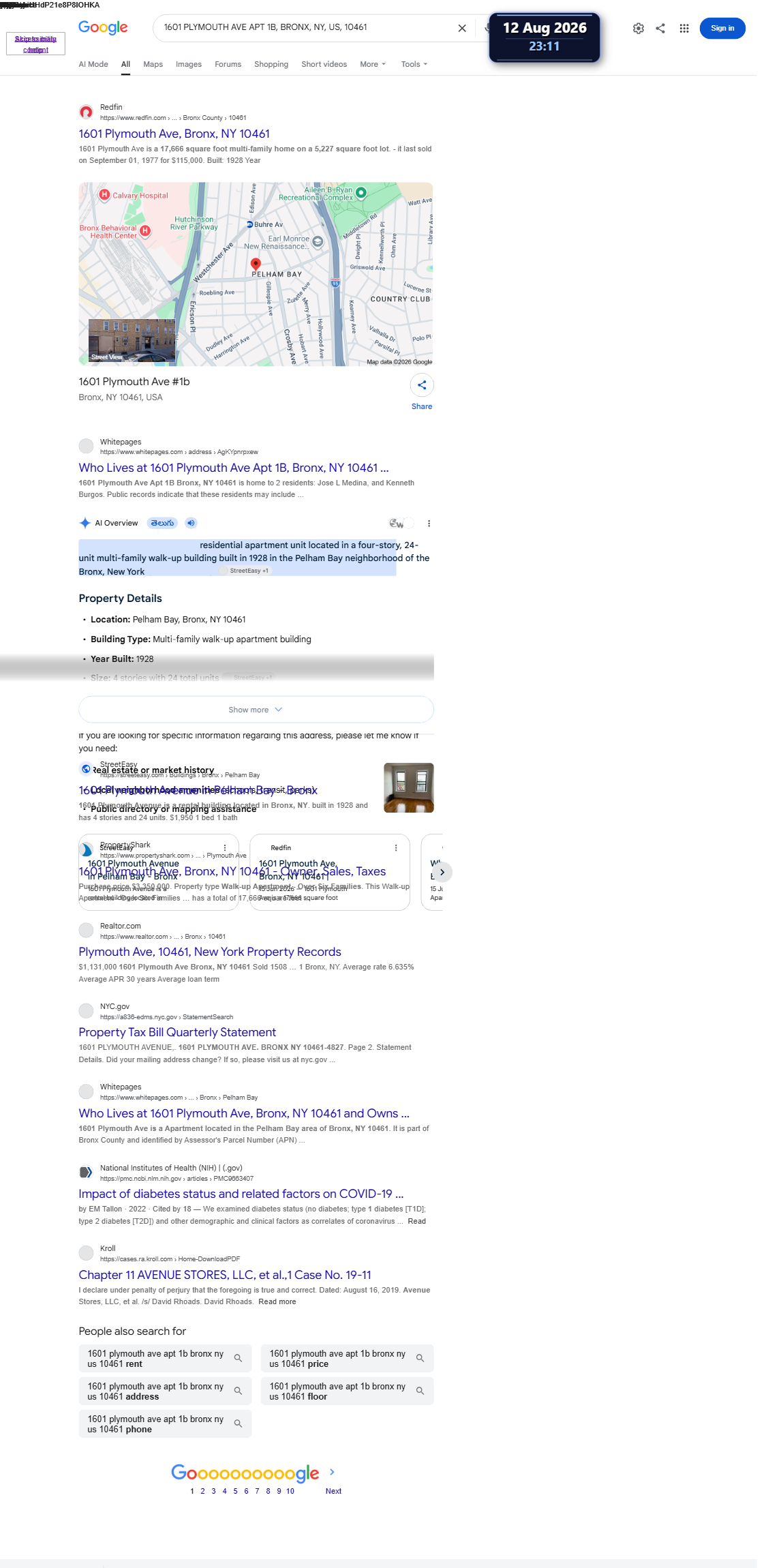The width and height of the screenshot is (766, 1568).
Task: Click the AI Overview sparkle icon
Action: tap(85, 523)
